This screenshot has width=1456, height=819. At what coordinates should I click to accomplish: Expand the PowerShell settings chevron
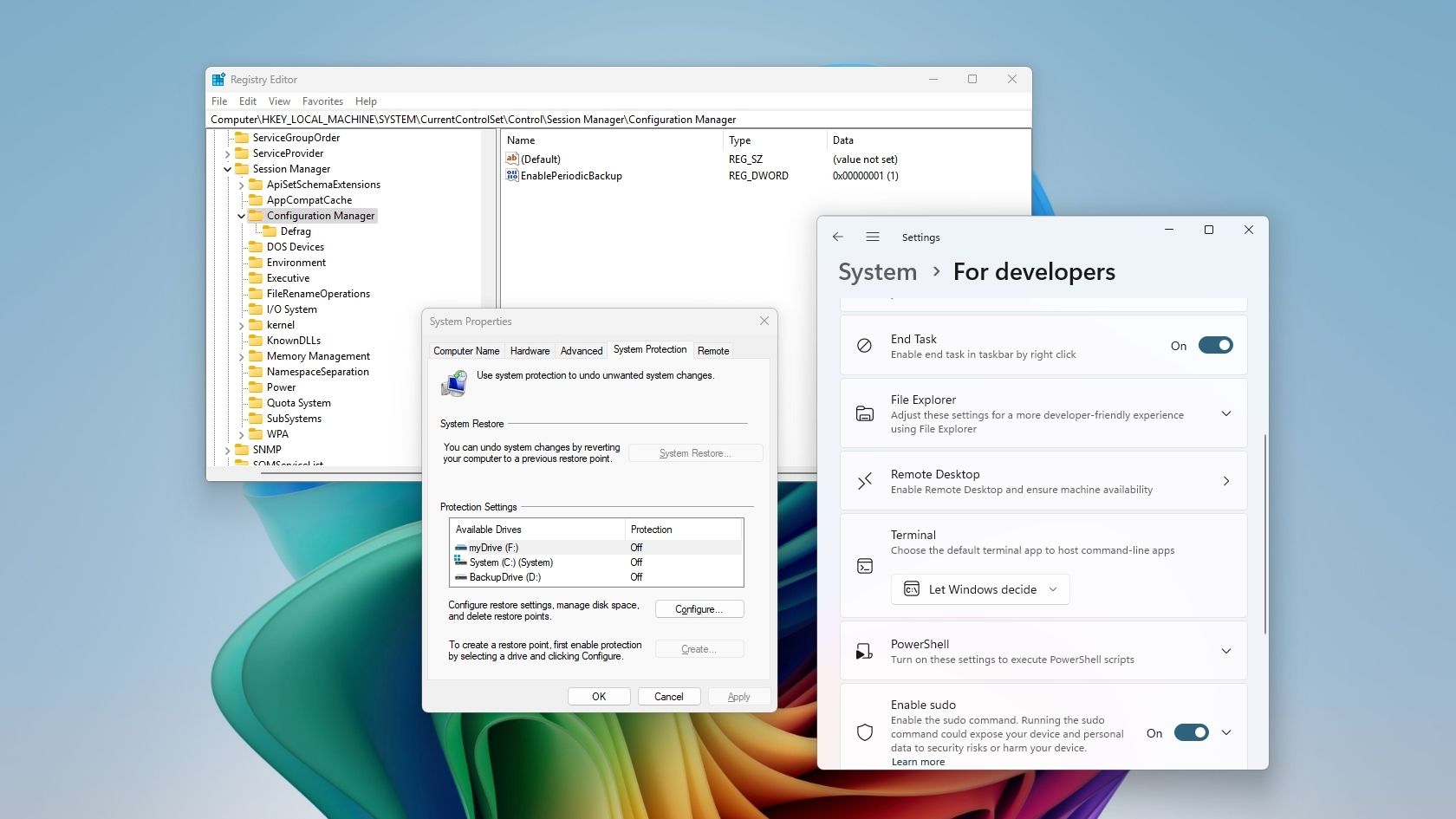coord(1226,651)
